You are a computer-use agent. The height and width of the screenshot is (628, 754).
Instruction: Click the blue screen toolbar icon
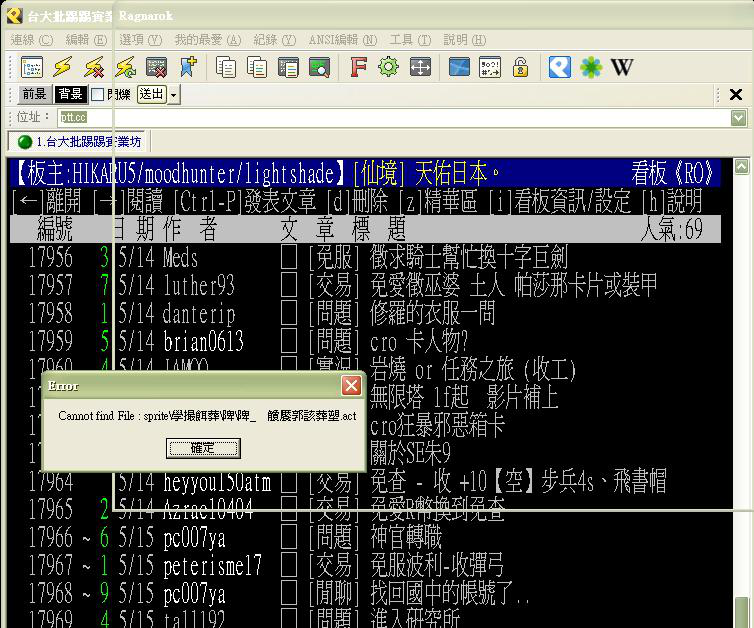point(459,67)
